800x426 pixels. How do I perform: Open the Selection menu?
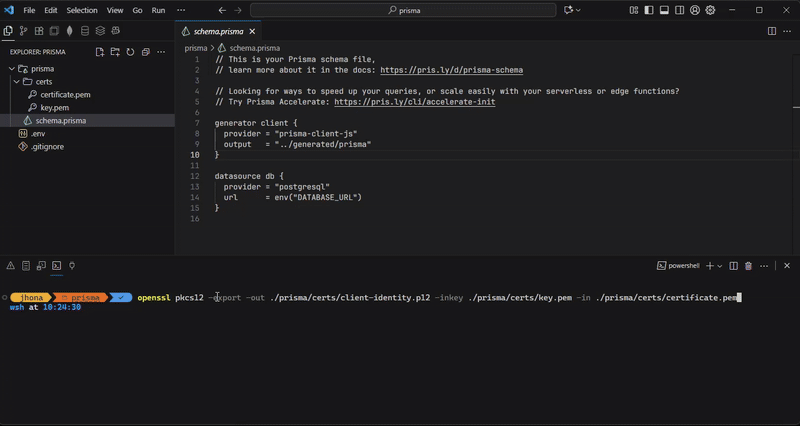point(82,10)
